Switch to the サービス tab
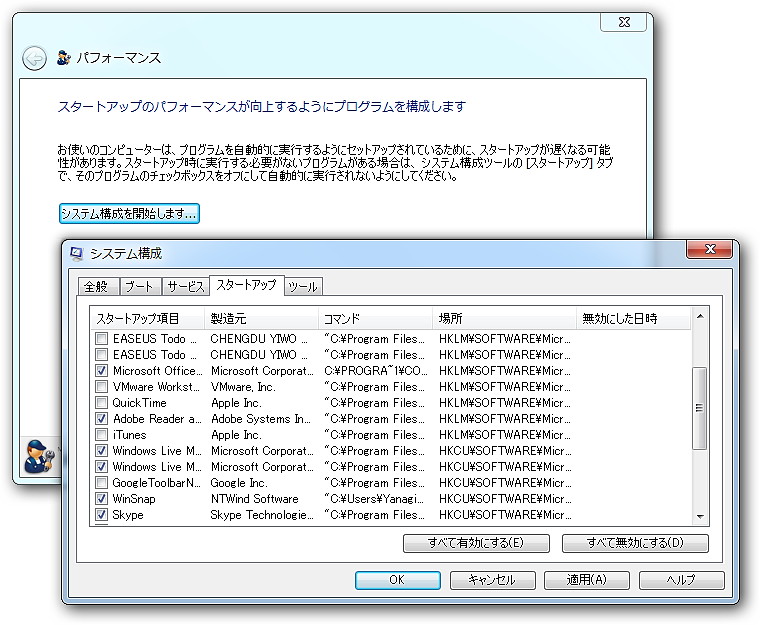 coord(185,287)
